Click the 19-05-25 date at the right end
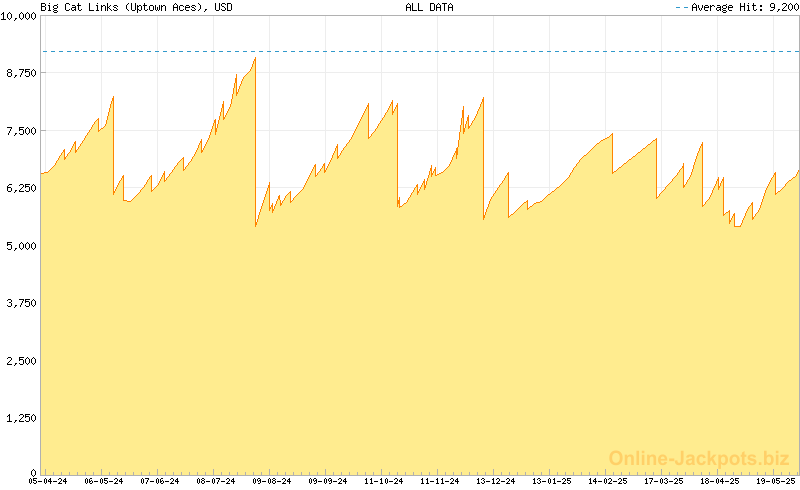 point(776,481)
